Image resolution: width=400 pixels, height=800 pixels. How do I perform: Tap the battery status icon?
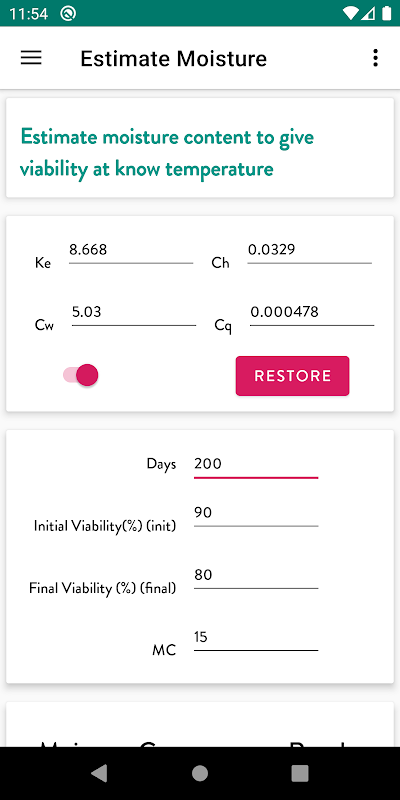(386, 13)
